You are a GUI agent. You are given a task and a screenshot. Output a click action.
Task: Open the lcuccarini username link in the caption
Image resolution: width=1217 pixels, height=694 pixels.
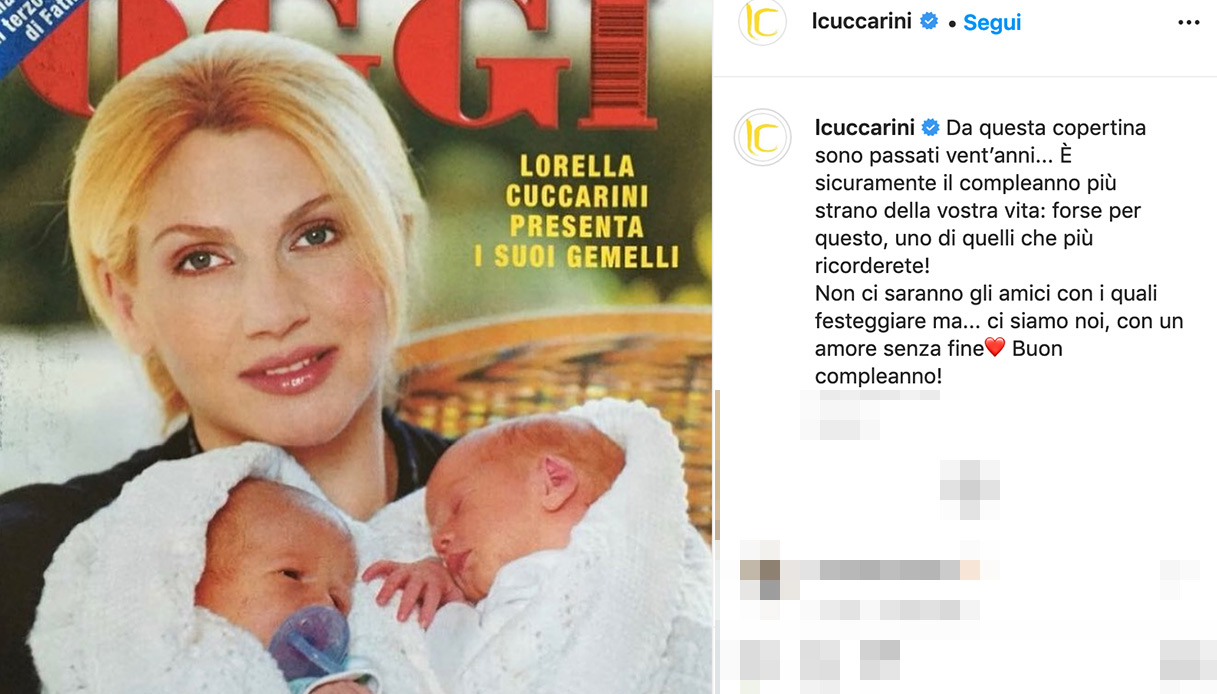click(x=864, y=128)
